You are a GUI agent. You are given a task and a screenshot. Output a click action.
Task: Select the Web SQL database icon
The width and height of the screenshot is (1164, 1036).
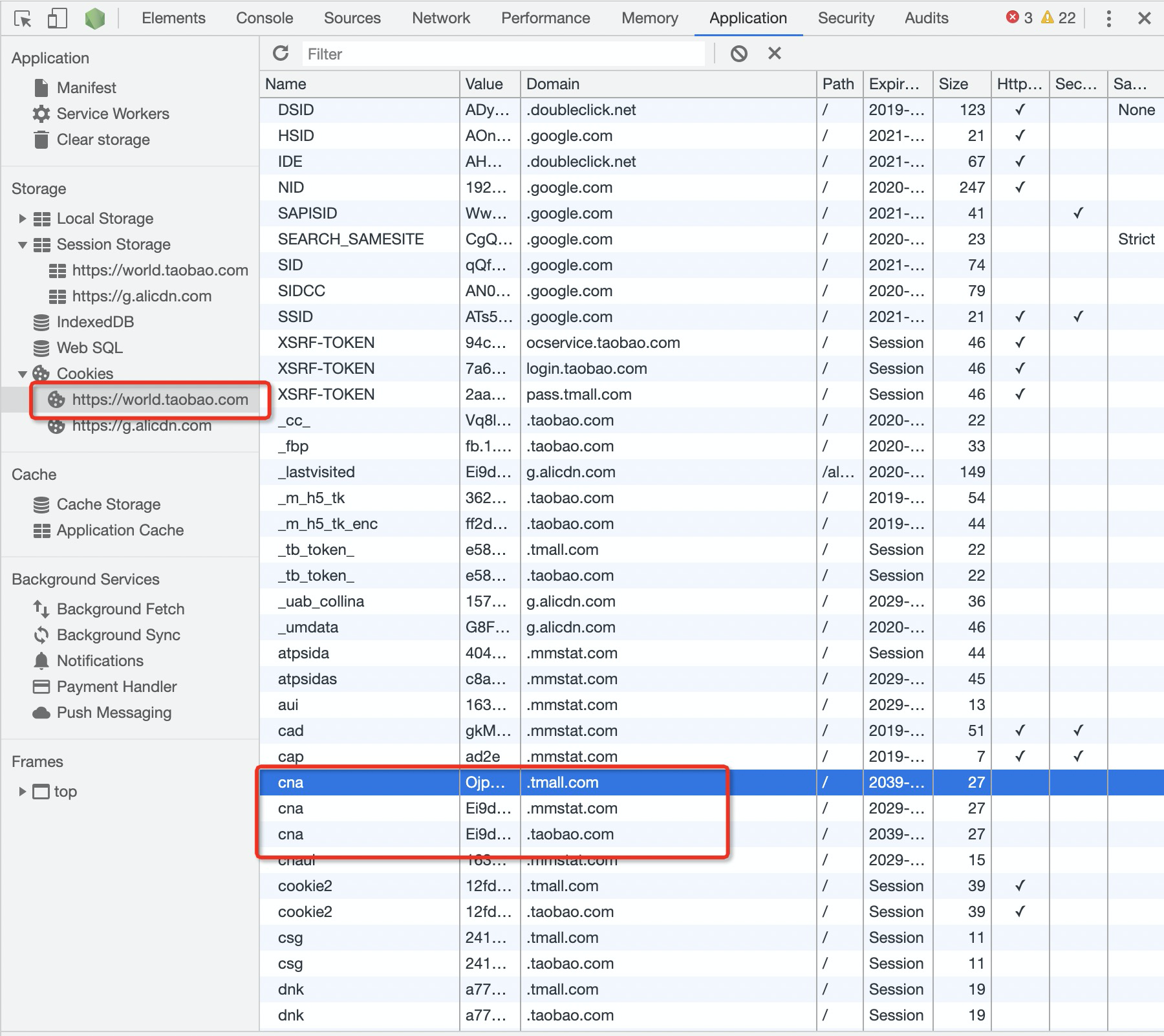41,348
